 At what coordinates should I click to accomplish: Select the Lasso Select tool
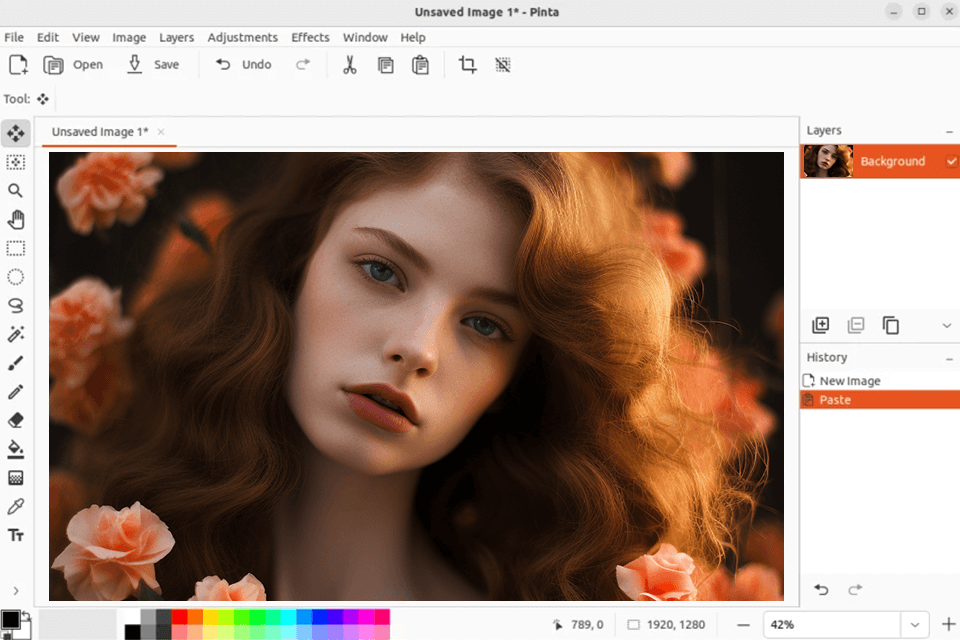click(x=16, y=306)
